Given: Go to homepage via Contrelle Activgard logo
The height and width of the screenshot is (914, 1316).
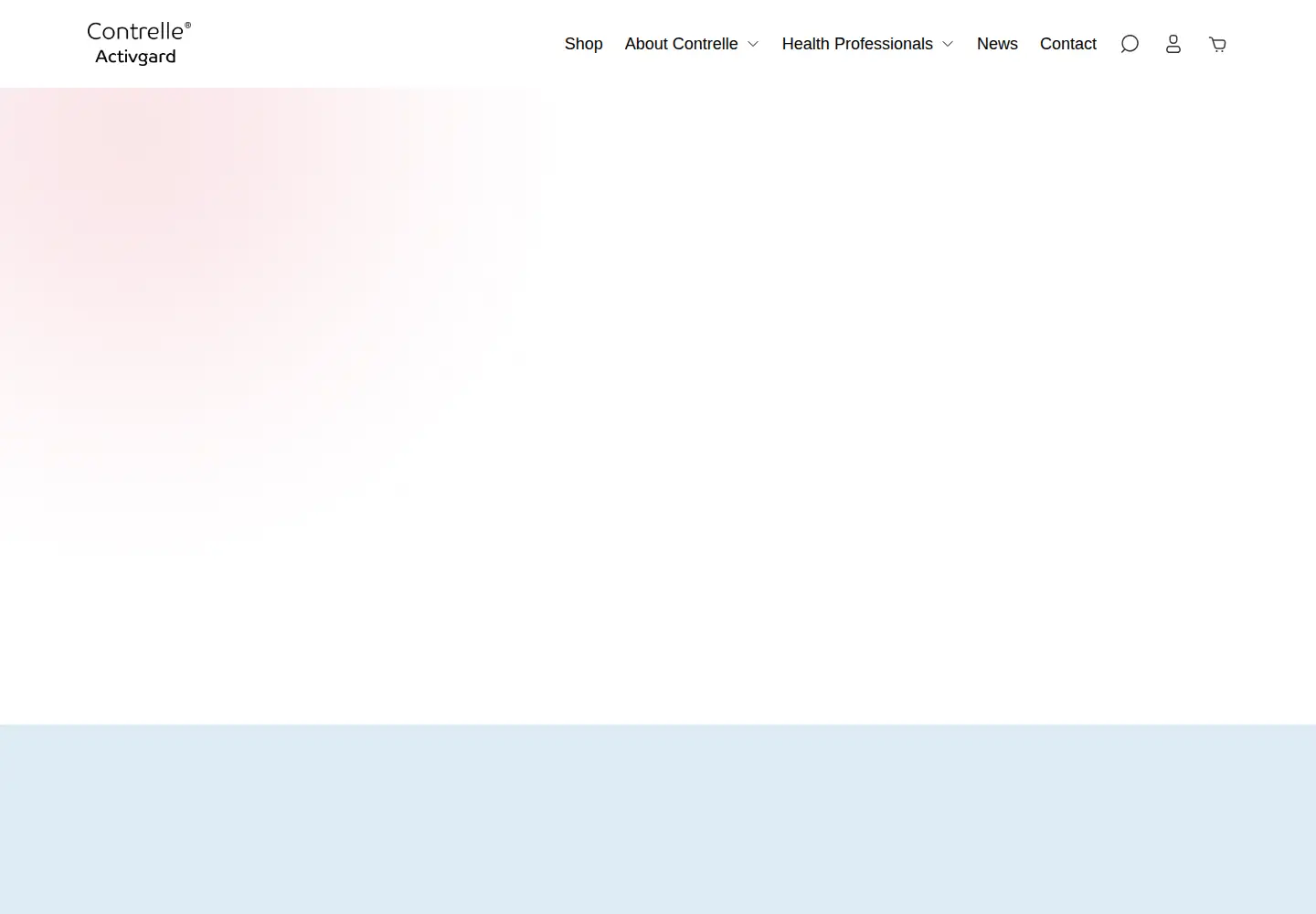Looking at the screenshot, I should coord(139,44).
